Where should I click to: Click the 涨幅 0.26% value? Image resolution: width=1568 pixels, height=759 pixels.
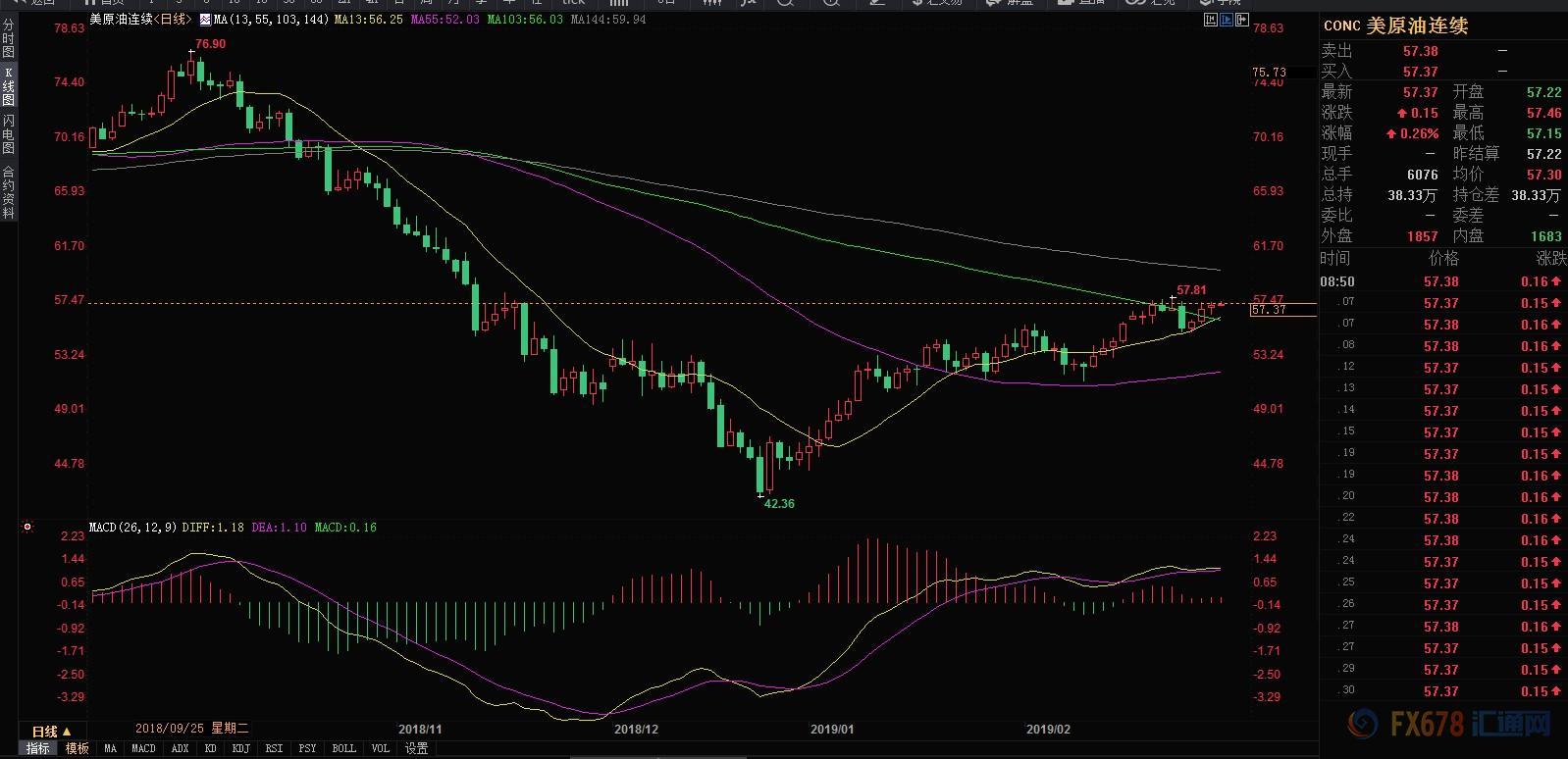1412,133
